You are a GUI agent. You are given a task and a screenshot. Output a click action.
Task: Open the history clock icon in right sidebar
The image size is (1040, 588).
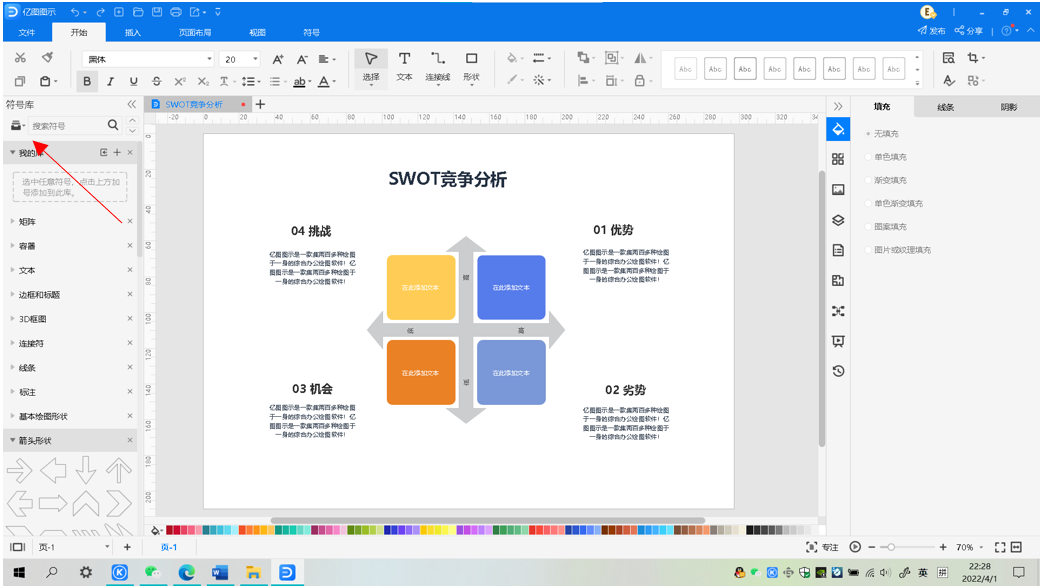838,371
